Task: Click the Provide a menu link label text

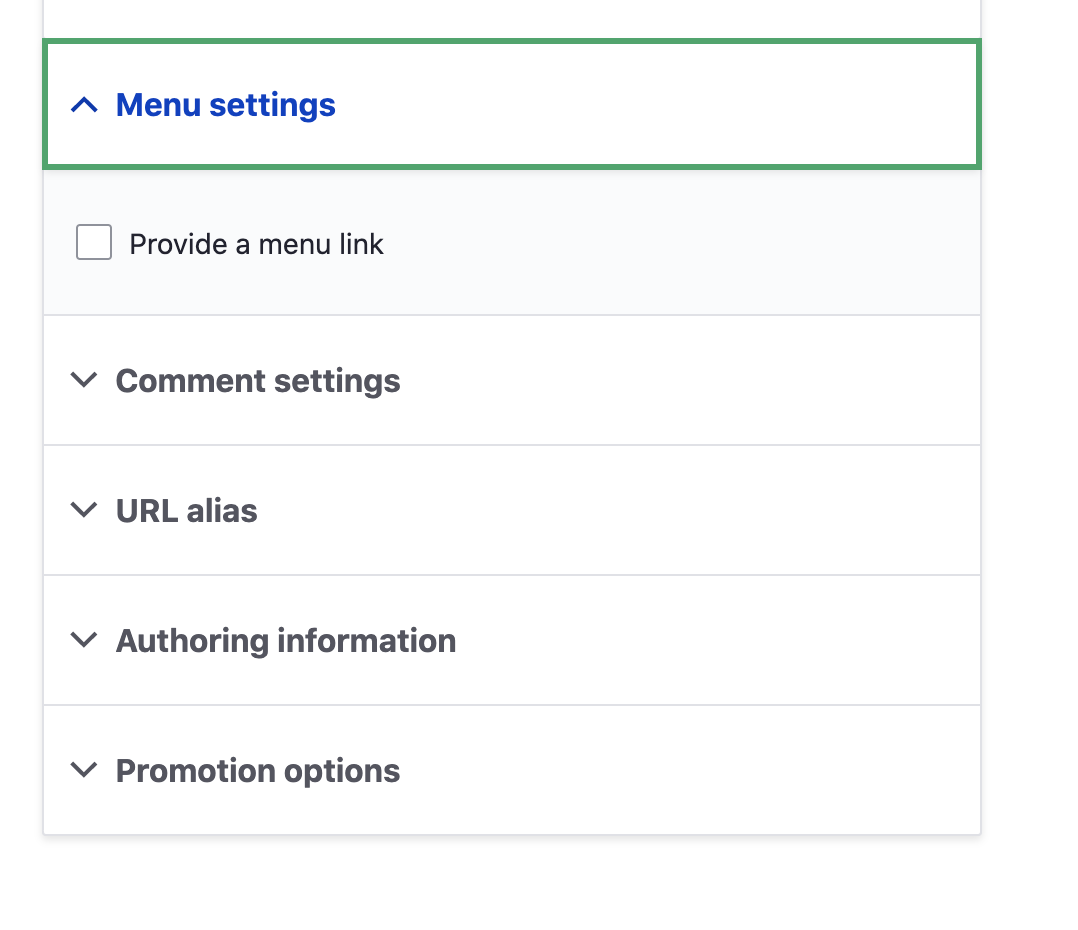Action: coord(256,243)
